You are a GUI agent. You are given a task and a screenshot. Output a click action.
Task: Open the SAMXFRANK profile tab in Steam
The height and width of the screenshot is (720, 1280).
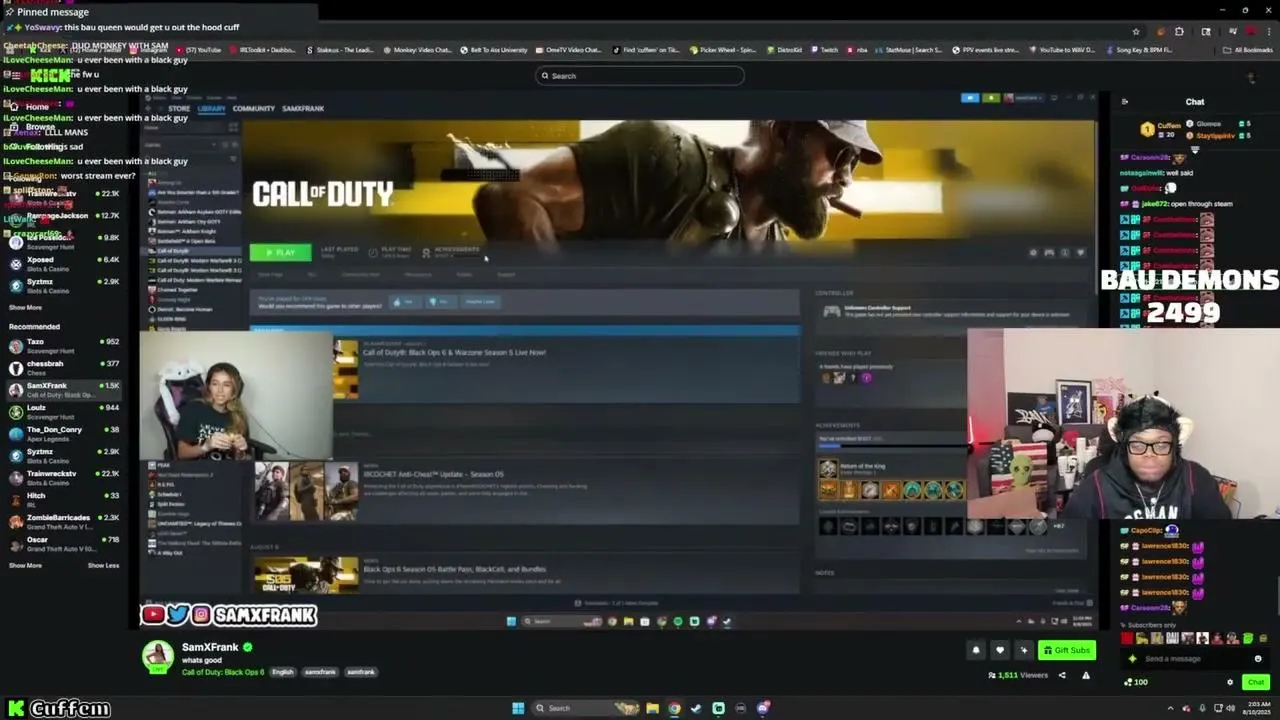click(303, 108)
